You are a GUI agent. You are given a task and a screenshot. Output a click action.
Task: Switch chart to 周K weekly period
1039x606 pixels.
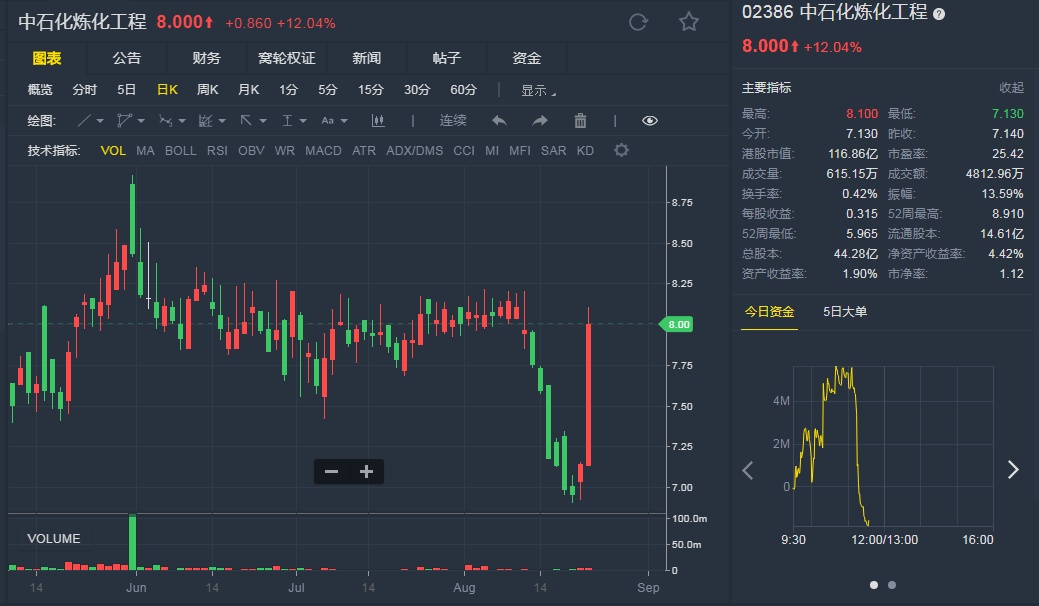pyautogui.click(x=207, y=89)
